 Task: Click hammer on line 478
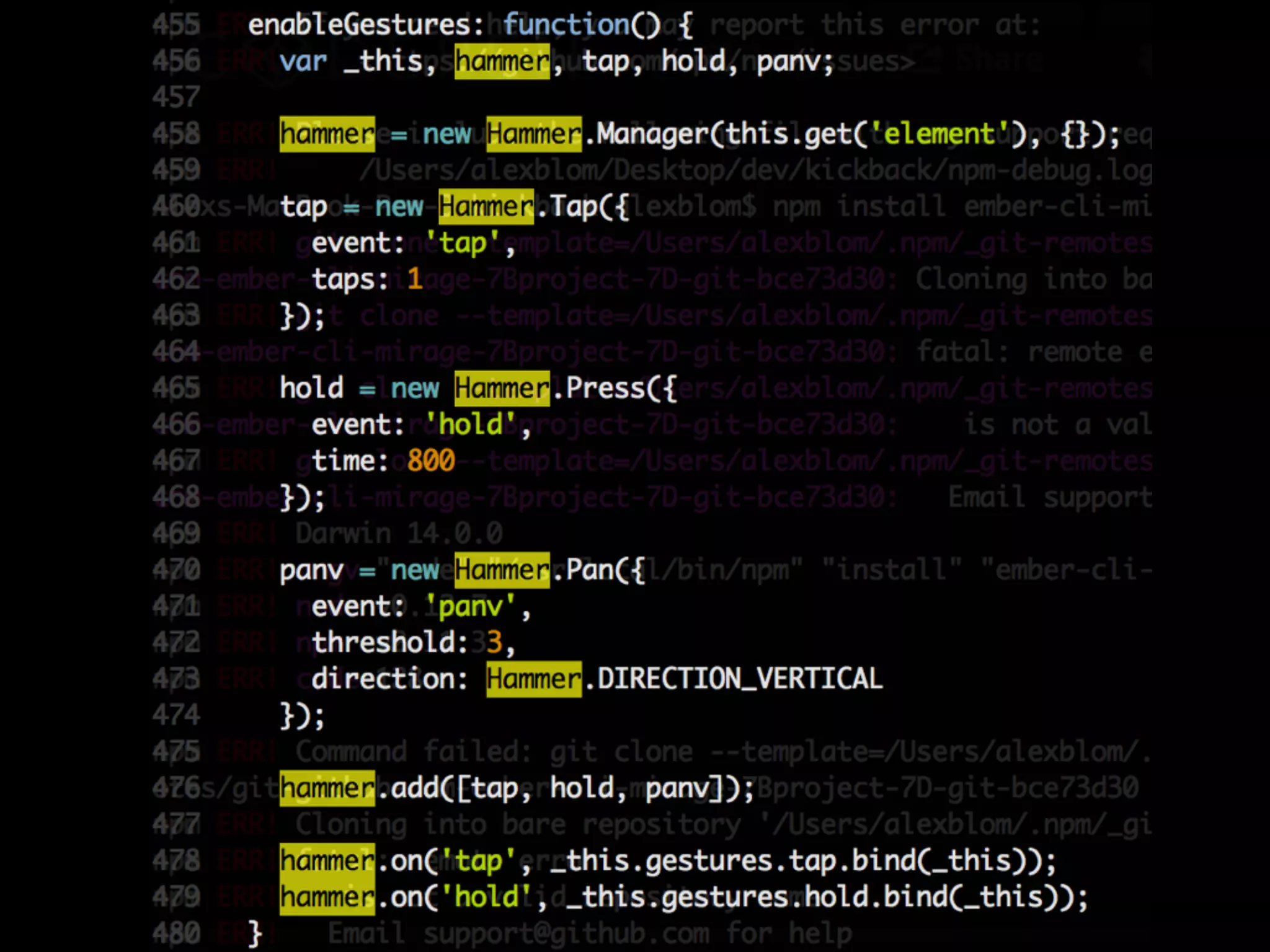click(327, 861)
